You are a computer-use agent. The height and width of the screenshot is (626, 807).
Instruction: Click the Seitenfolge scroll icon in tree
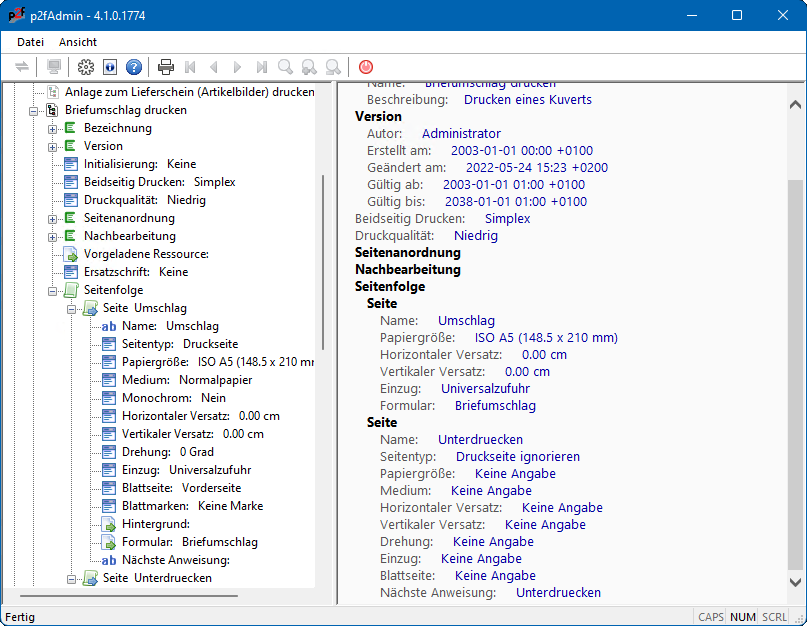[71, 290]
